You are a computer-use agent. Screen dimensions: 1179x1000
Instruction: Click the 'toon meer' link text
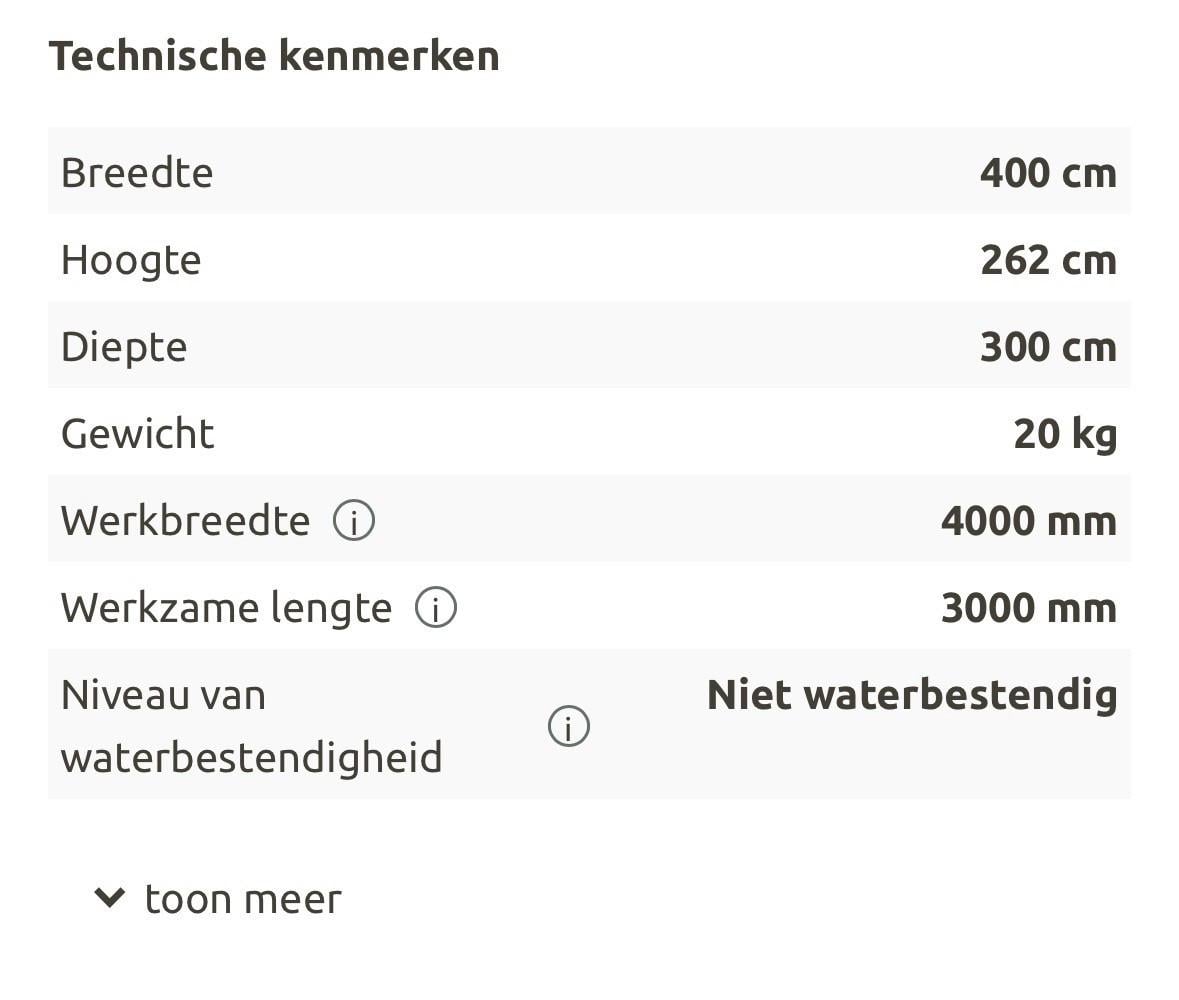[243, 899]
